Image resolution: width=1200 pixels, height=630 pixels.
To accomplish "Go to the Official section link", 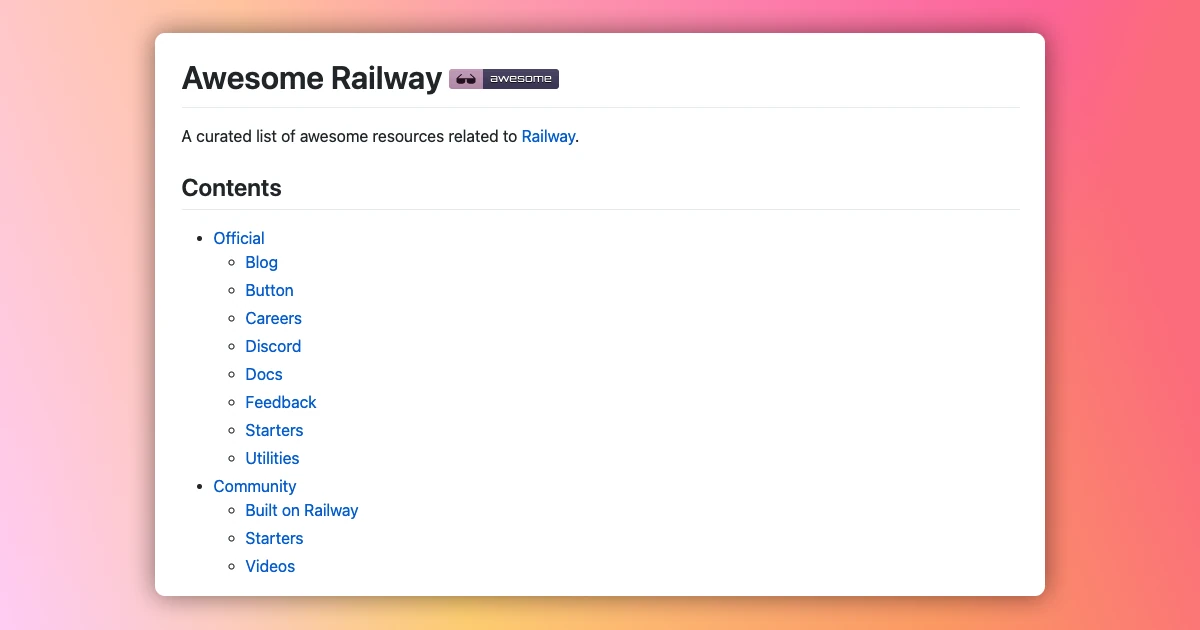I will (239, 238).
